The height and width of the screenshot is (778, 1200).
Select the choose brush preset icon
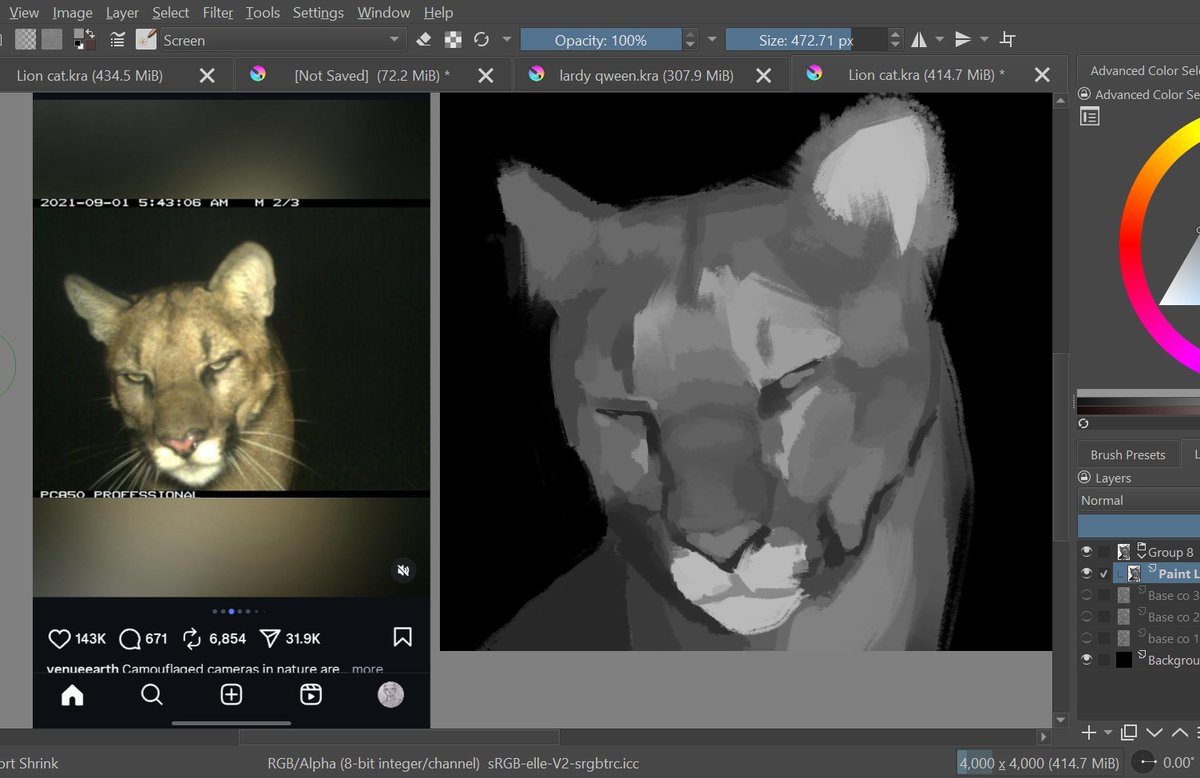[x=145, y=39]
